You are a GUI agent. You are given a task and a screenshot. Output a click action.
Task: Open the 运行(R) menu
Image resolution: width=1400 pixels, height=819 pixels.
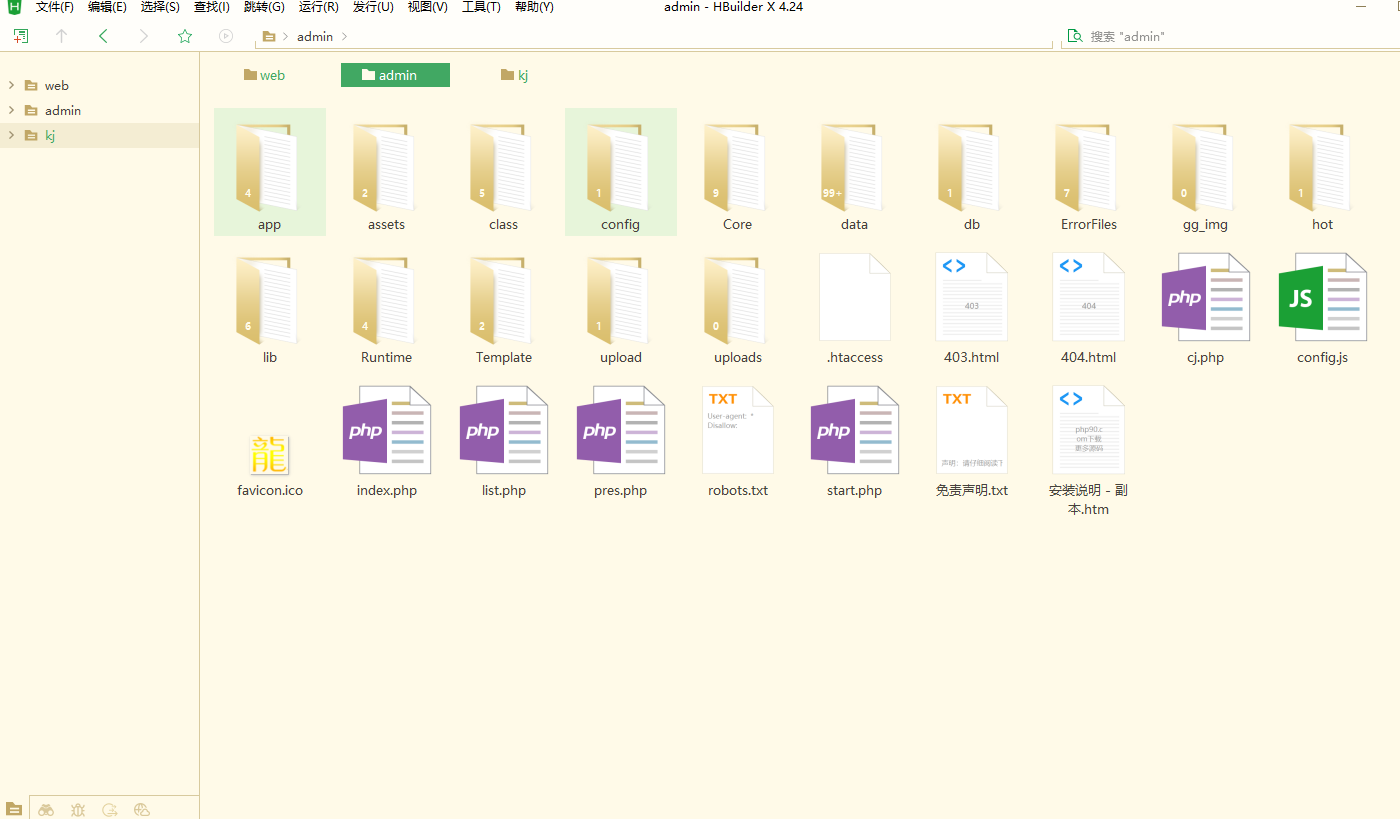tap(318, 7)
